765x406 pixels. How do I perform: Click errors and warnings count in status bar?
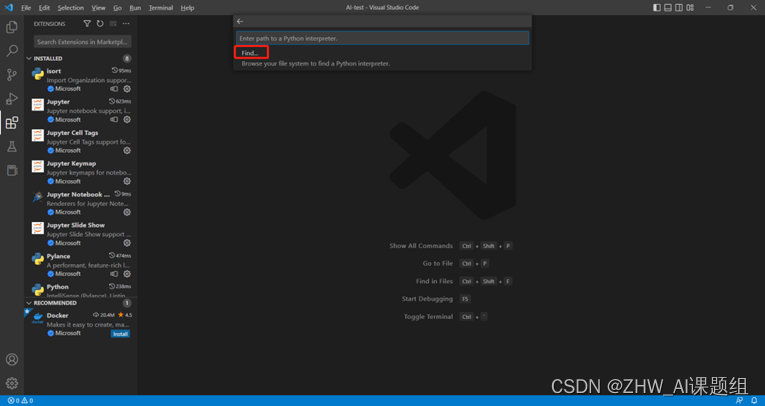20,401
